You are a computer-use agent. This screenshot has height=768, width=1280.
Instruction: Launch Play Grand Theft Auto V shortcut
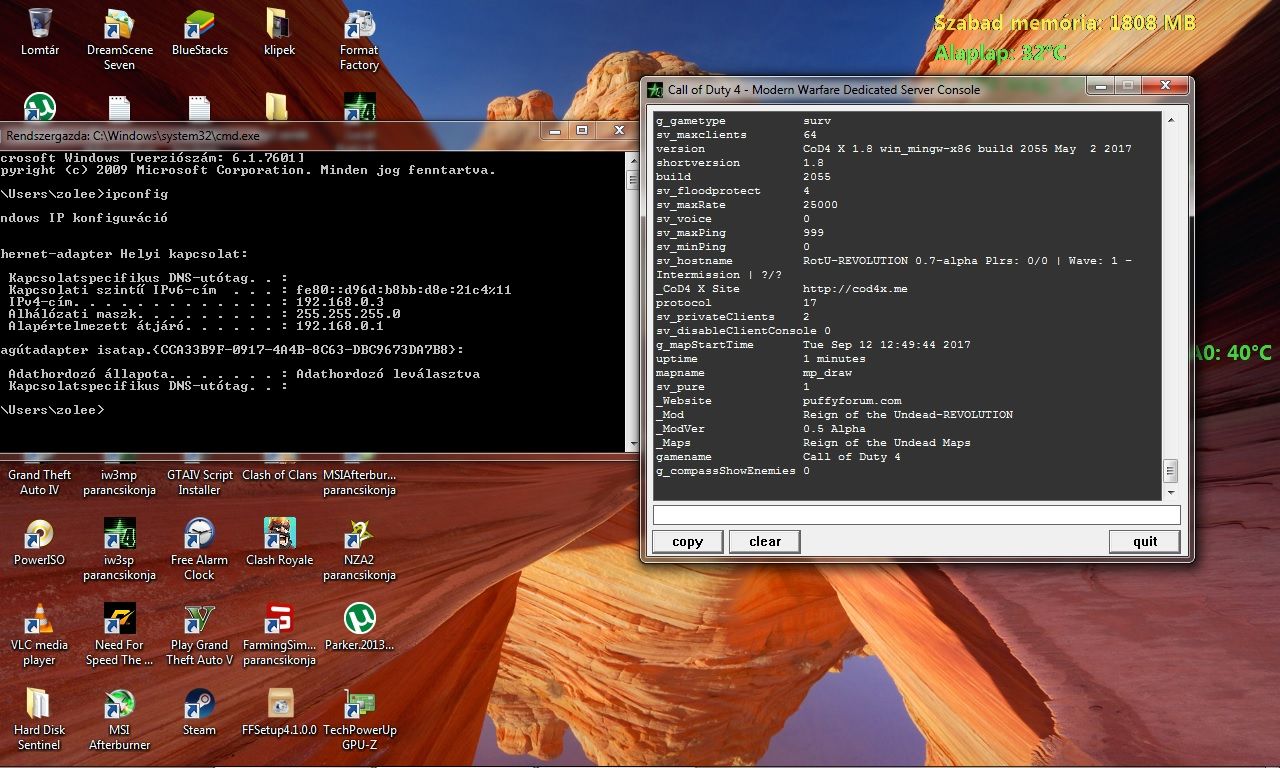pos(199,634)
